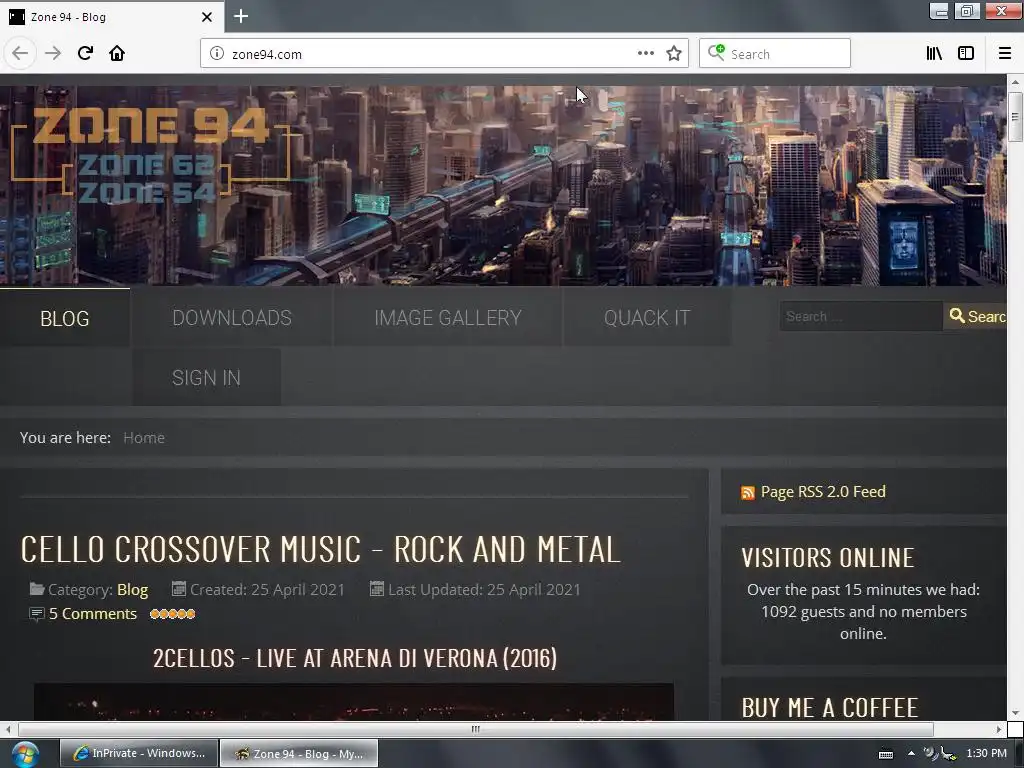
Task: Open the IMAGE GALLERY menu item
Action: click(x=448, y=317)
